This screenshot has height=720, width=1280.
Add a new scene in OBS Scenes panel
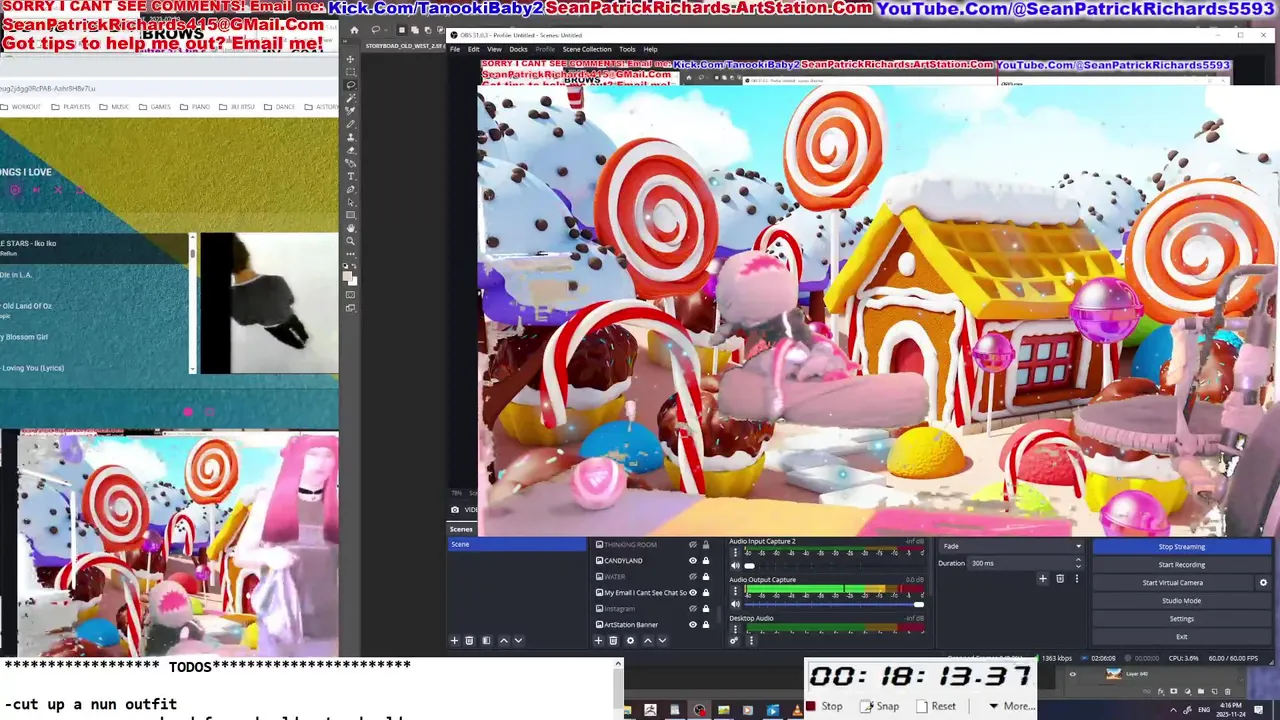(454, 640)
